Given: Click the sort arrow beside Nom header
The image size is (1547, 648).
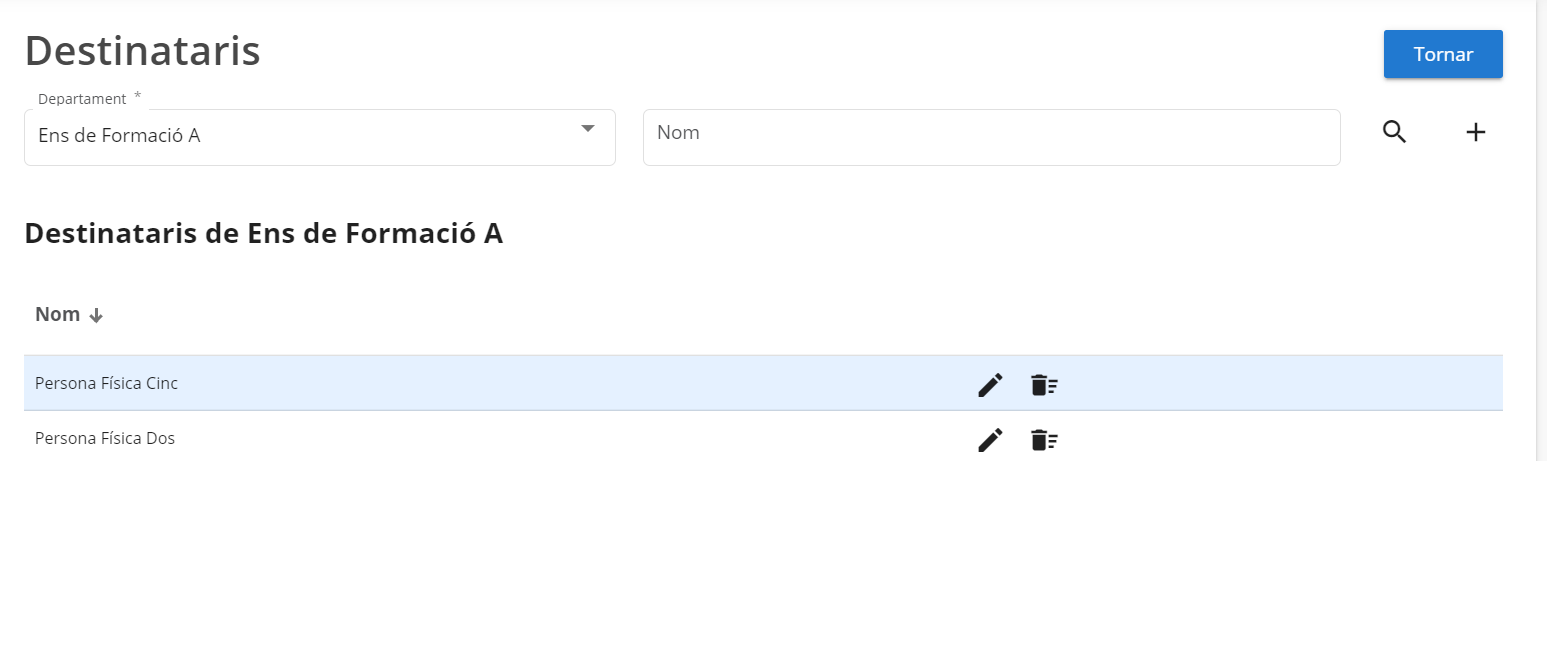Looking at the screenshot, I should 96,315.
